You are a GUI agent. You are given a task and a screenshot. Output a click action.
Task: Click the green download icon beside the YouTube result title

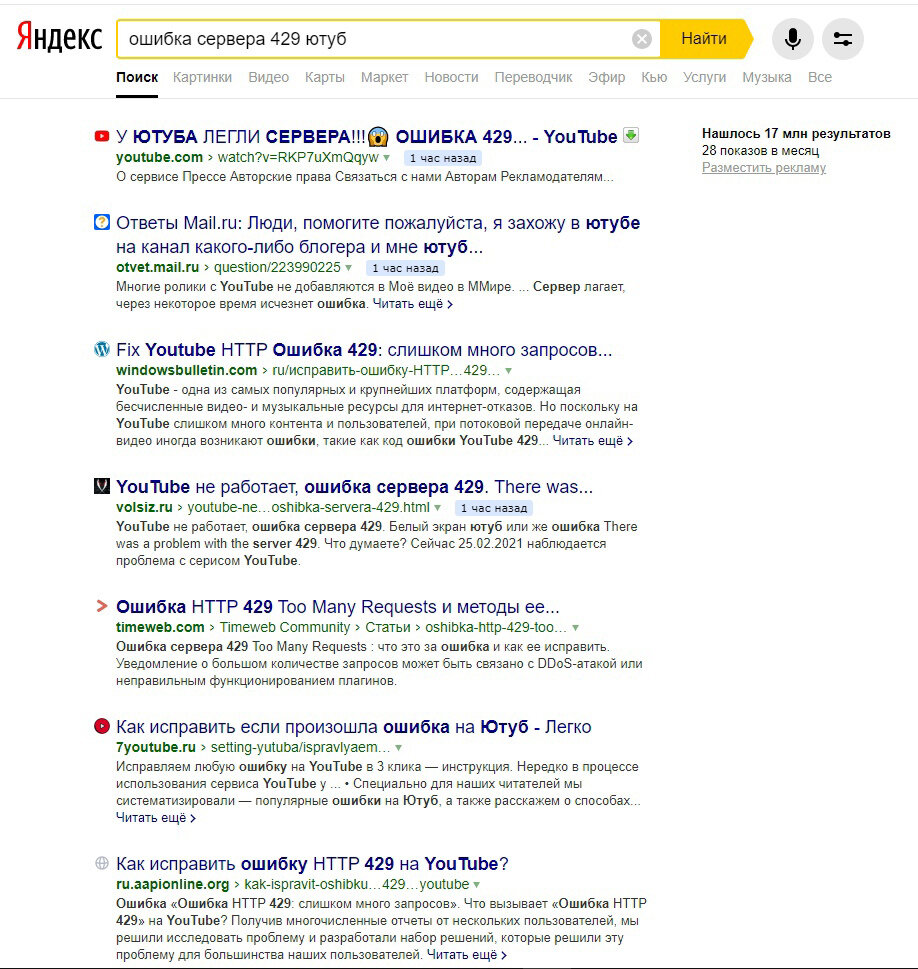tap(631, 135)
